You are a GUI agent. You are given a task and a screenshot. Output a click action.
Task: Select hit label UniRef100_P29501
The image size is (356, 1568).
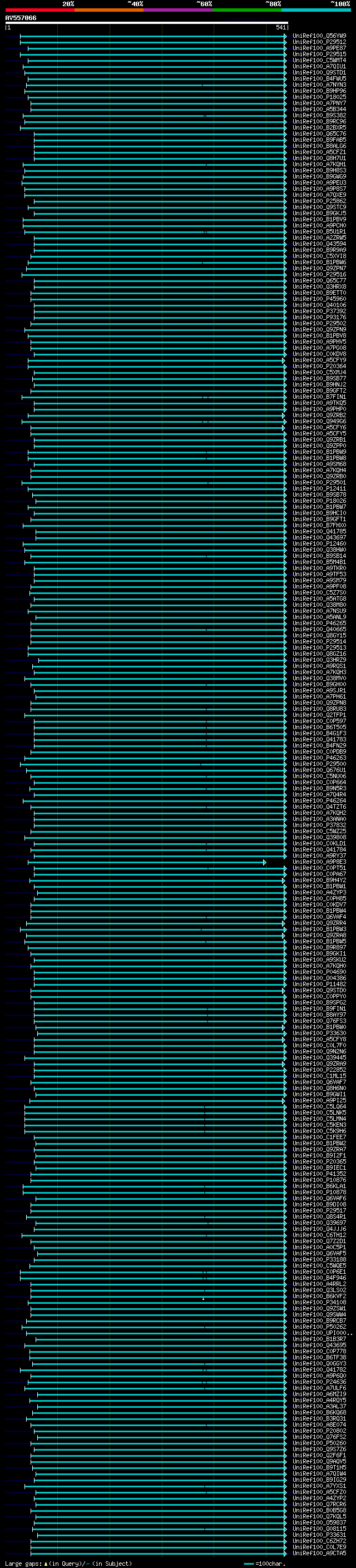click(x=319, y=483)
